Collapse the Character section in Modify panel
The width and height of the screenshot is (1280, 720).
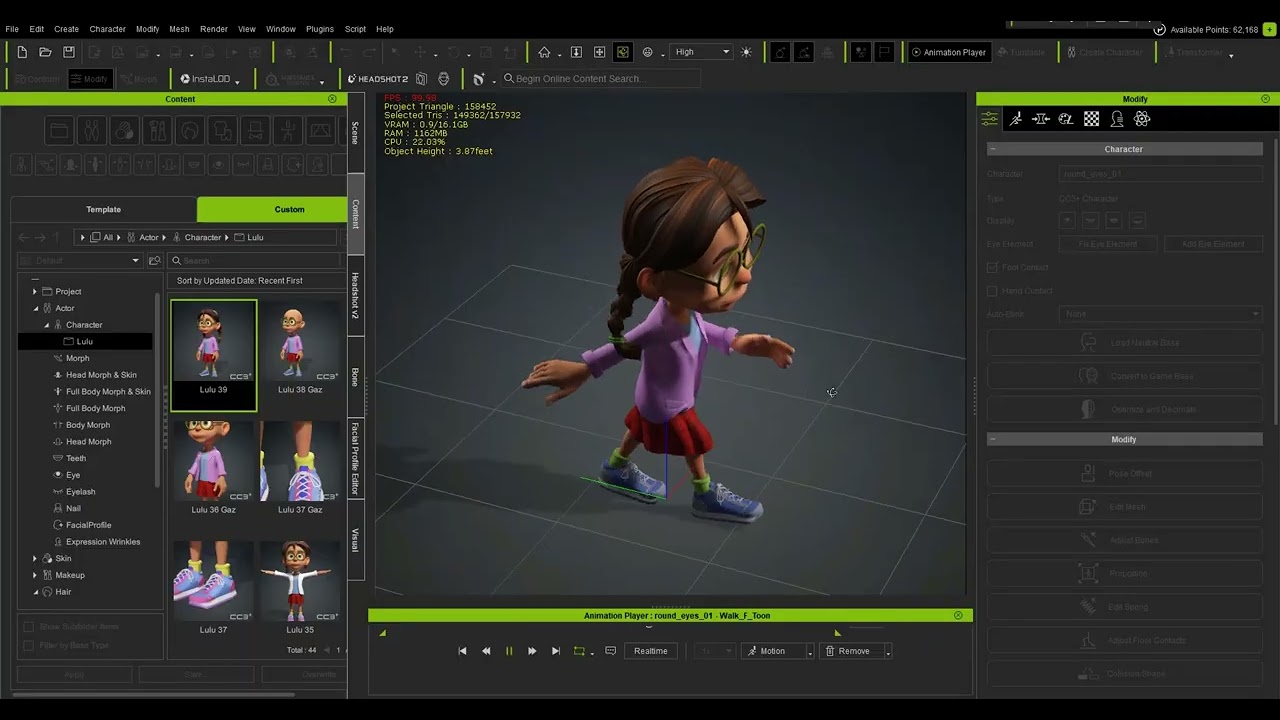point(993,149)
